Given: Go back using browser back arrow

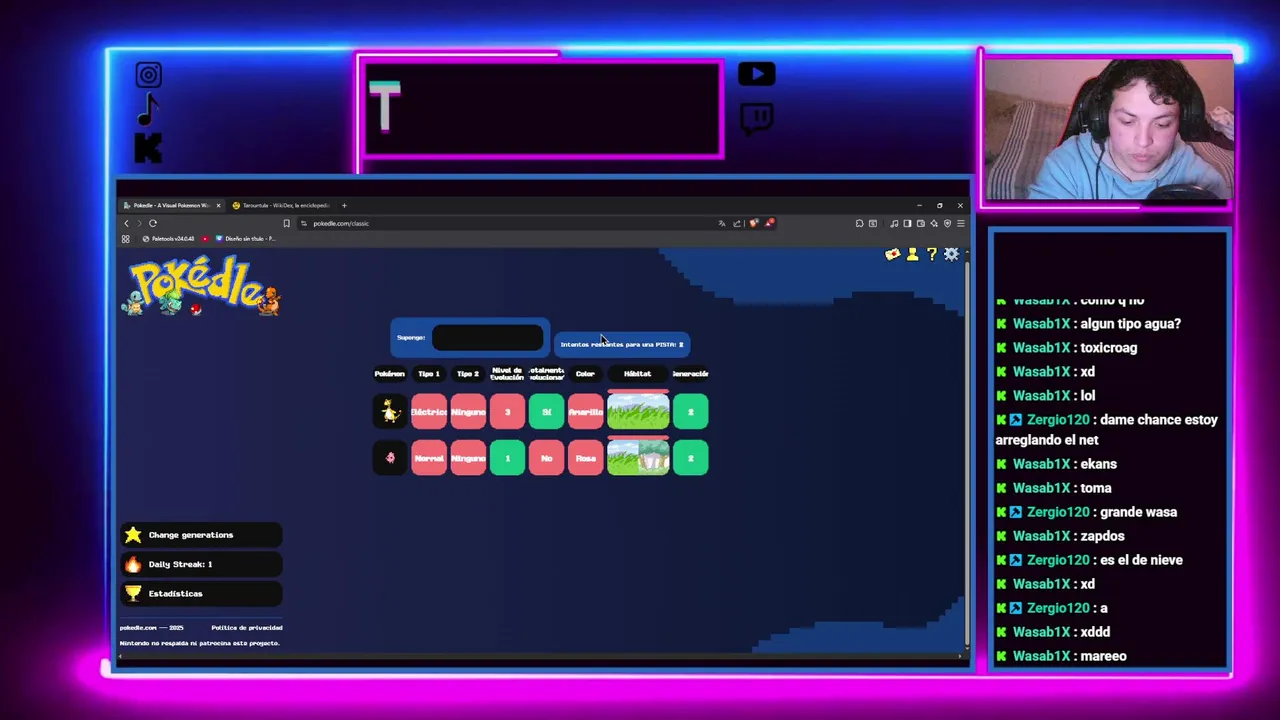Looking at the screenshot, I should pos(126,223).
